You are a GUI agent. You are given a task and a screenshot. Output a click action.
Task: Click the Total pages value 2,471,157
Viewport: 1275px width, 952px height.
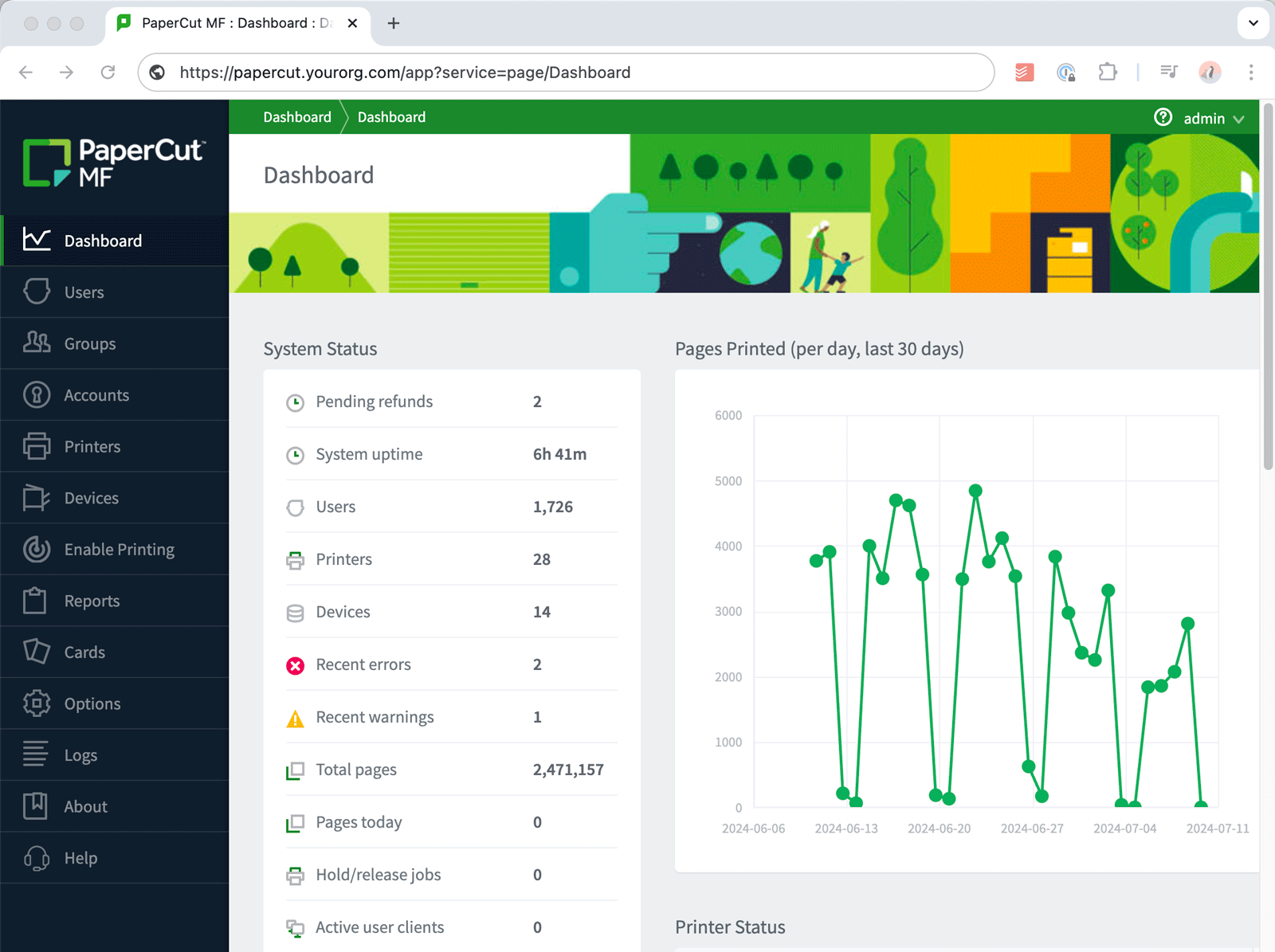[x=568, y=770]
